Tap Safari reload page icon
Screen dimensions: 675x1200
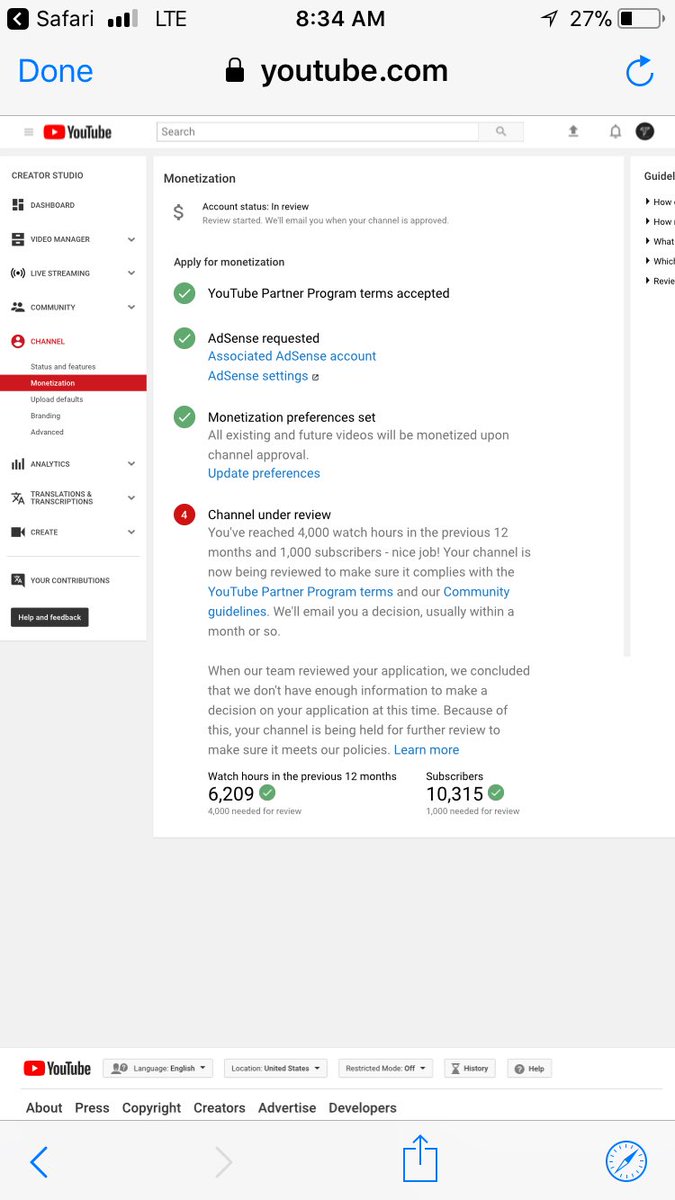pyautogui.click(x=639, y=71)
